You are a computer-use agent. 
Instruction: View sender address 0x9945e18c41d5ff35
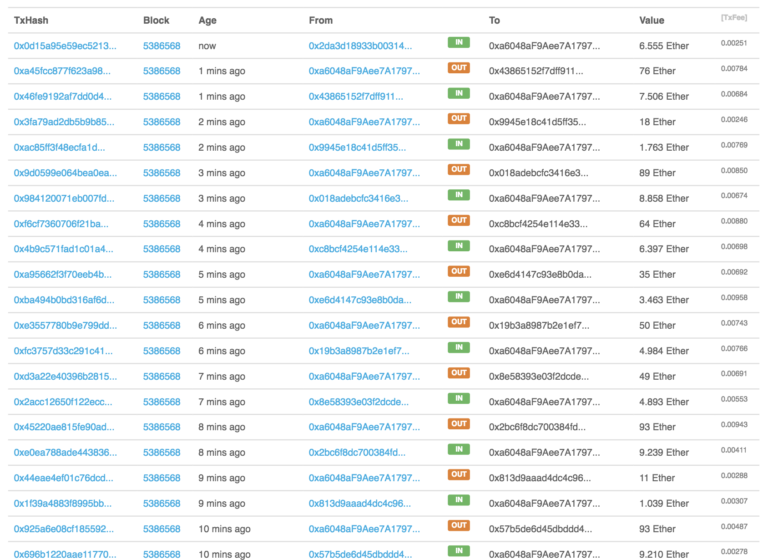pyautogui.click(x=357, y=147)
